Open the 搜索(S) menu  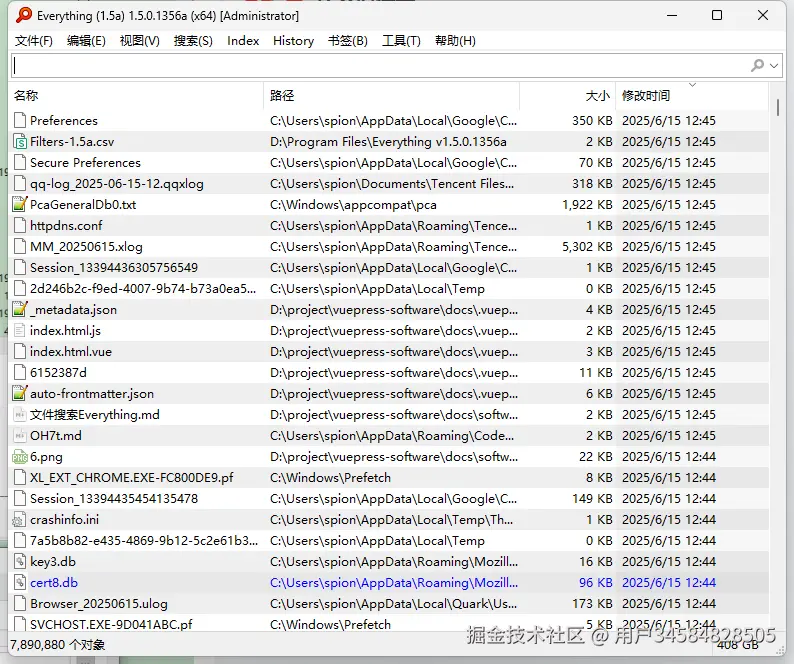point(193,41)
